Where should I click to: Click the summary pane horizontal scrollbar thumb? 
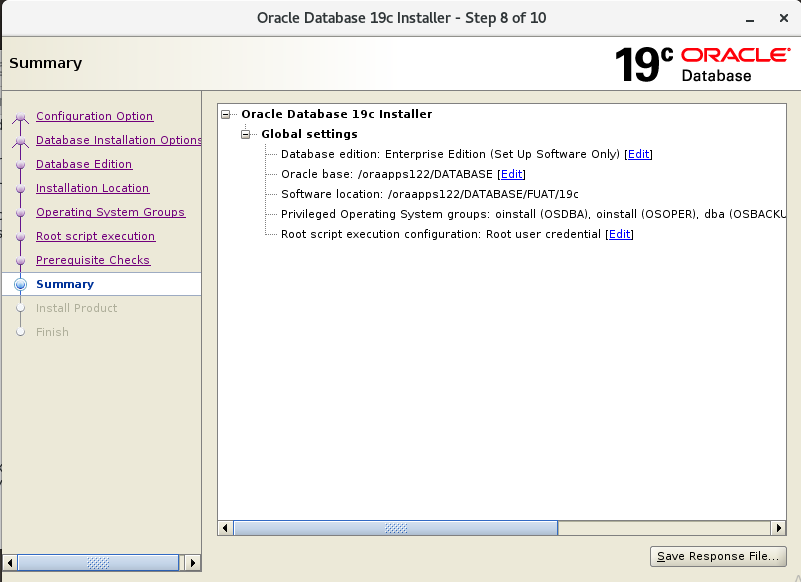tap(395, 528)
